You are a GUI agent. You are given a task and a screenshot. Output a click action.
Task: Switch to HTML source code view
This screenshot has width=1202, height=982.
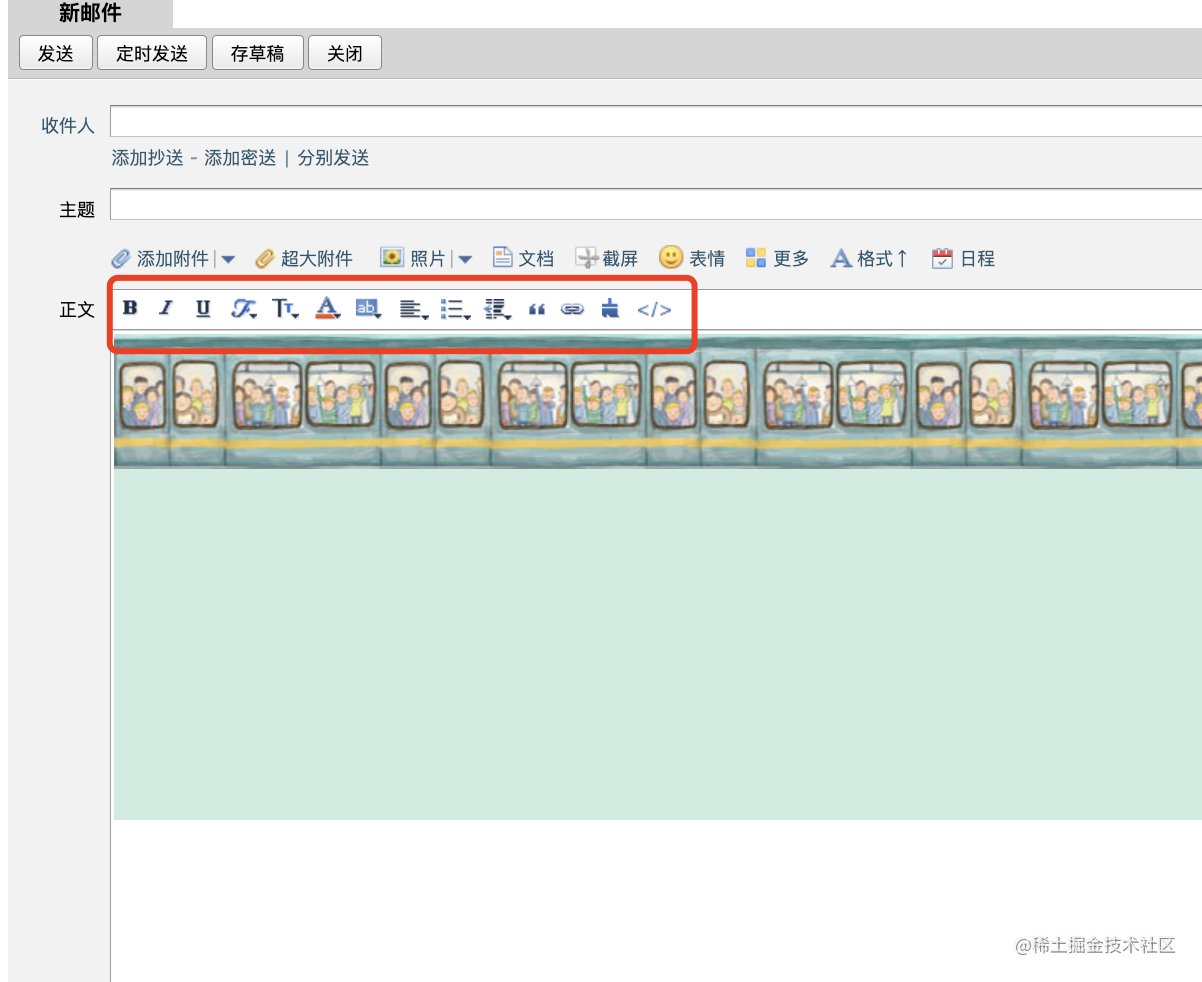tap(655, 309)
